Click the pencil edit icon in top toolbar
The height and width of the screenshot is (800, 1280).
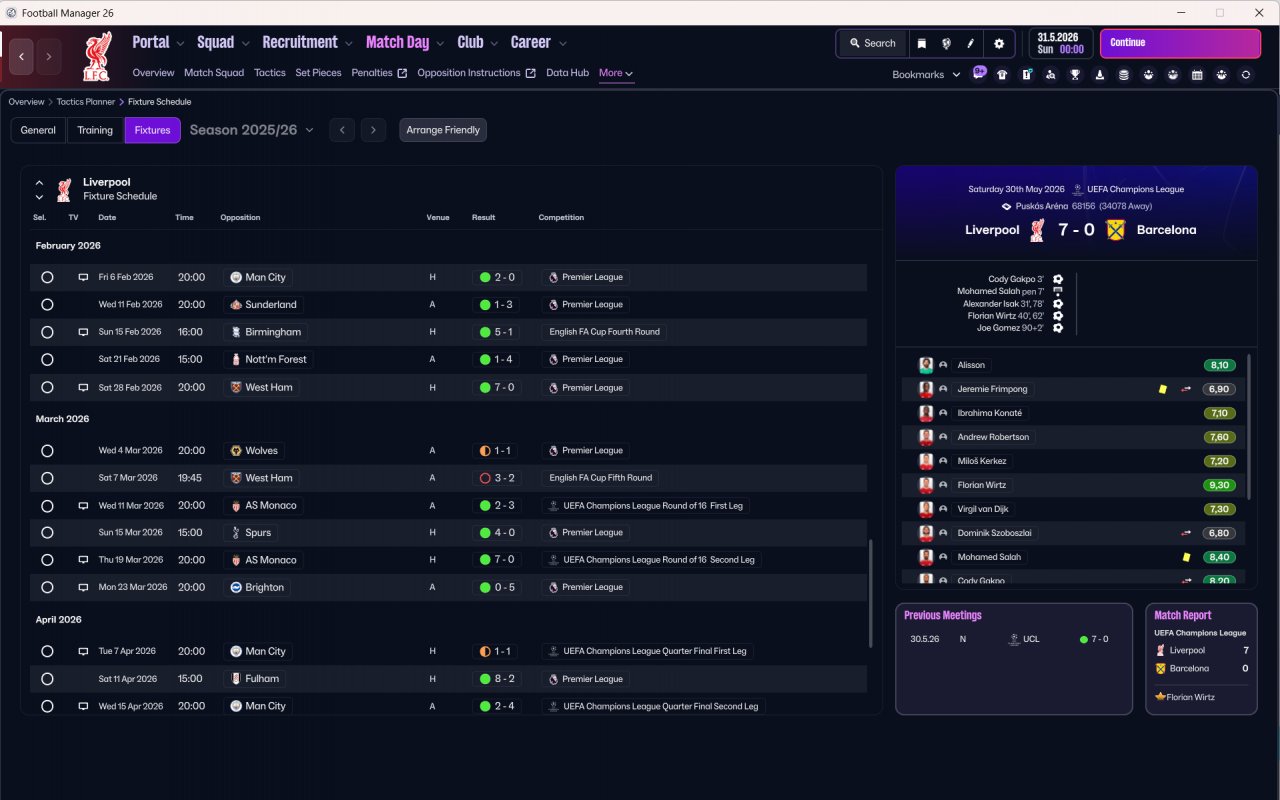(x=970, y=43)
